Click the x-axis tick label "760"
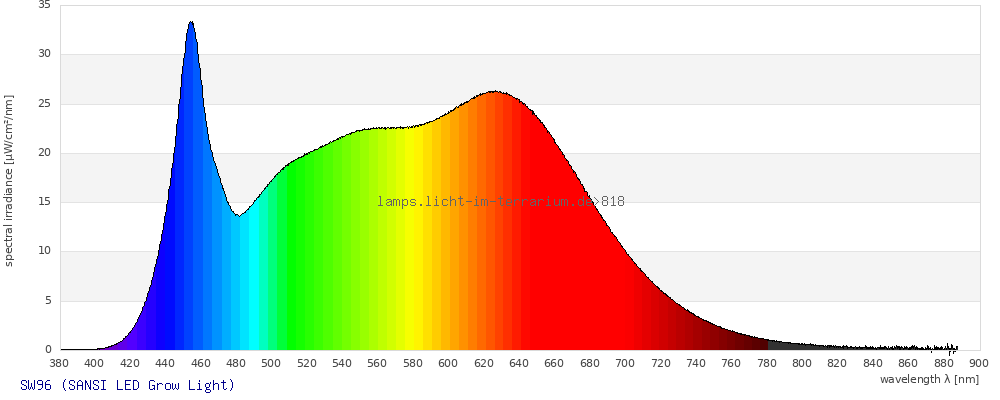The image size is (1000, 400). pyautogui.click(x=732, y=364)
